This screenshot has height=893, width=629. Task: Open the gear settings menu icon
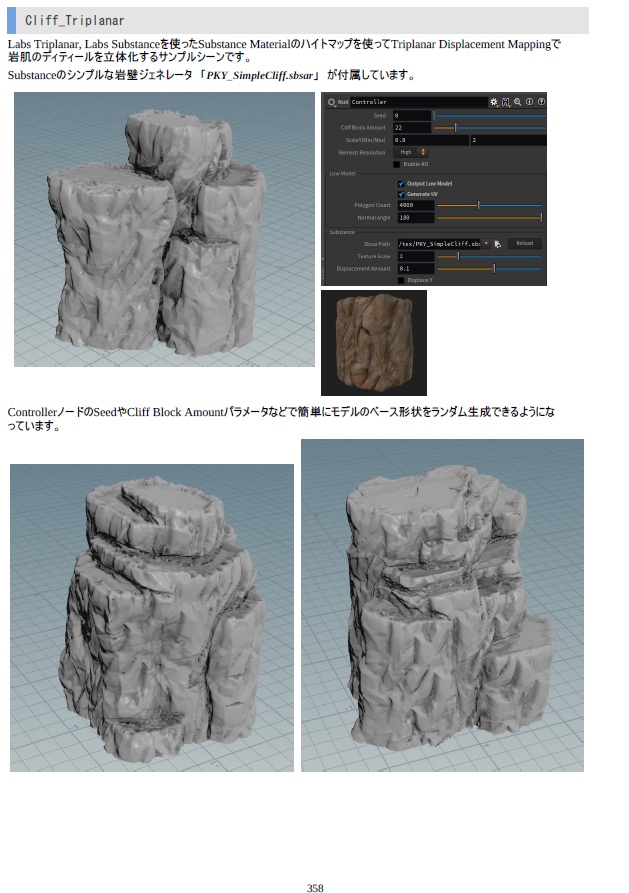click(494, 102)
